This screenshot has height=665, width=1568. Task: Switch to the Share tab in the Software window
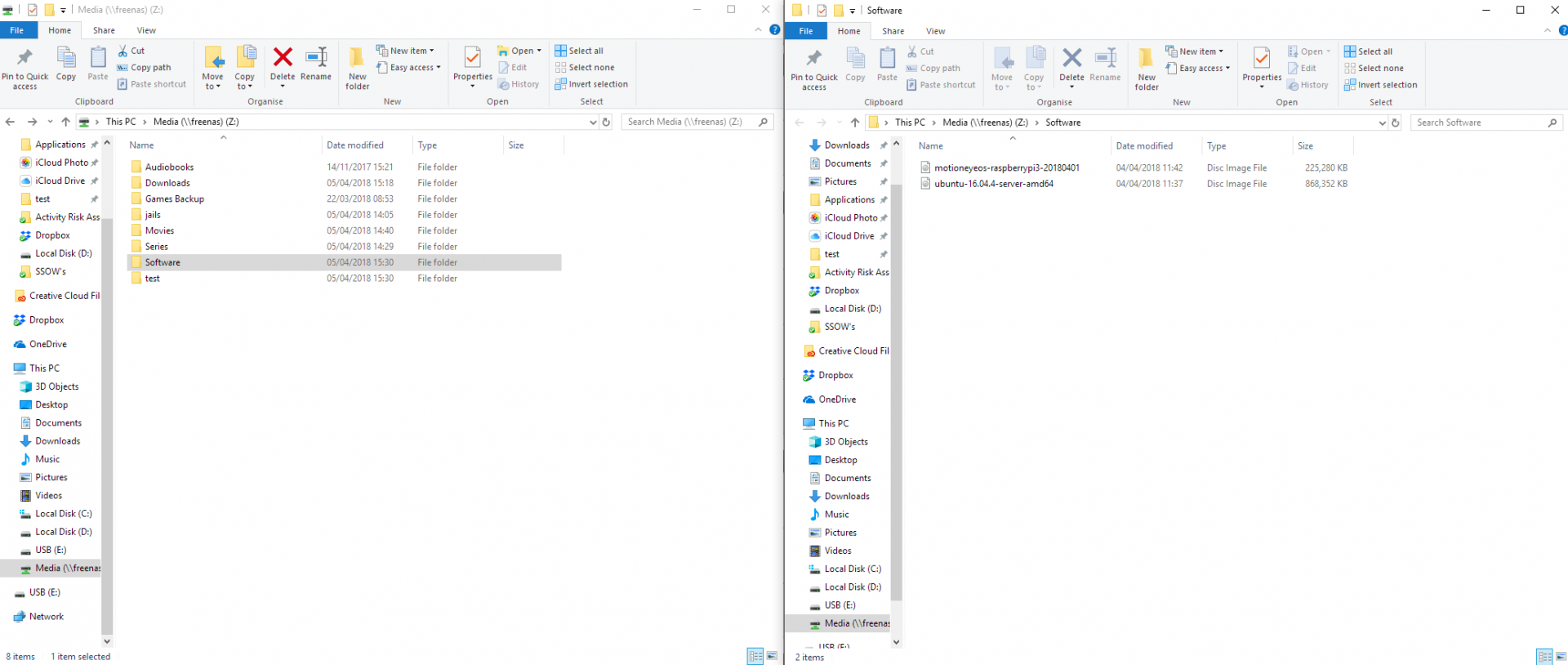tap(893, 31)
